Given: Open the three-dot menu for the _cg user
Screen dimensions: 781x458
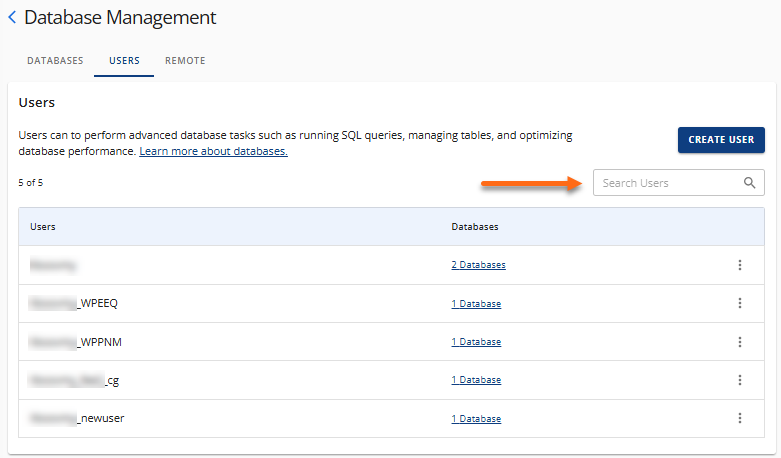Looking at the screenshot, I should [x=740, y=380].
